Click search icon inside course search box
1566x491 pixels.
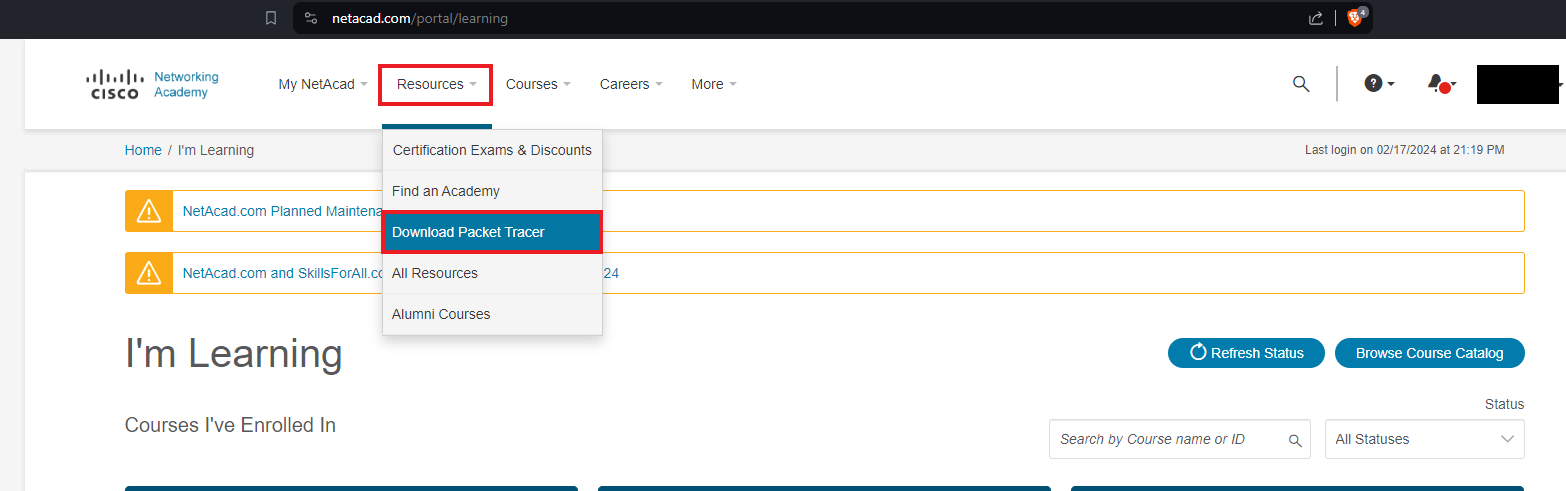point(1295,440)
